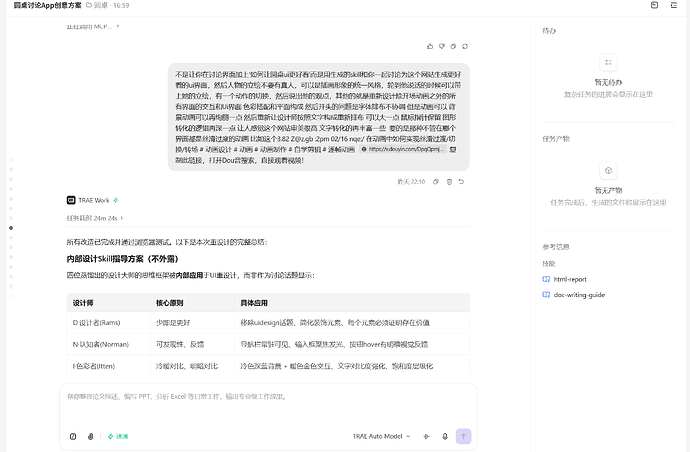The height and width of the screenshot is (452, 690).
Task: Click the thumbs-down feedback icon
Action: 442,46
